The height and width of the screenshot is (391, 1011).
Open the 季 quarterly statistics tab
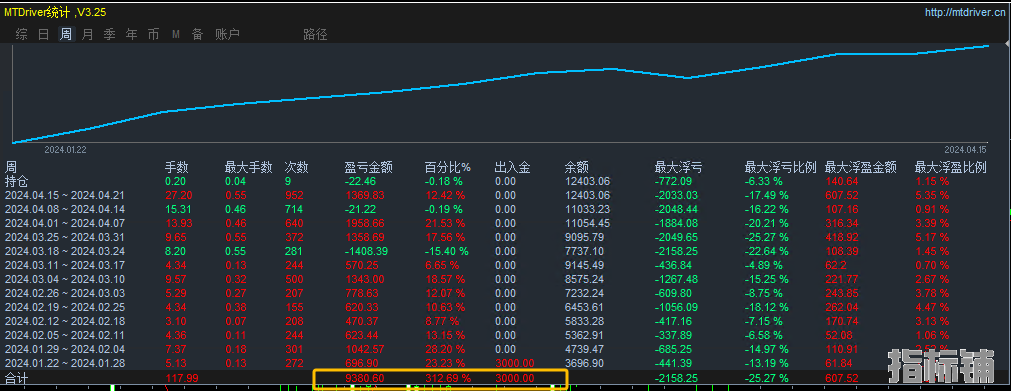[110, 35]
